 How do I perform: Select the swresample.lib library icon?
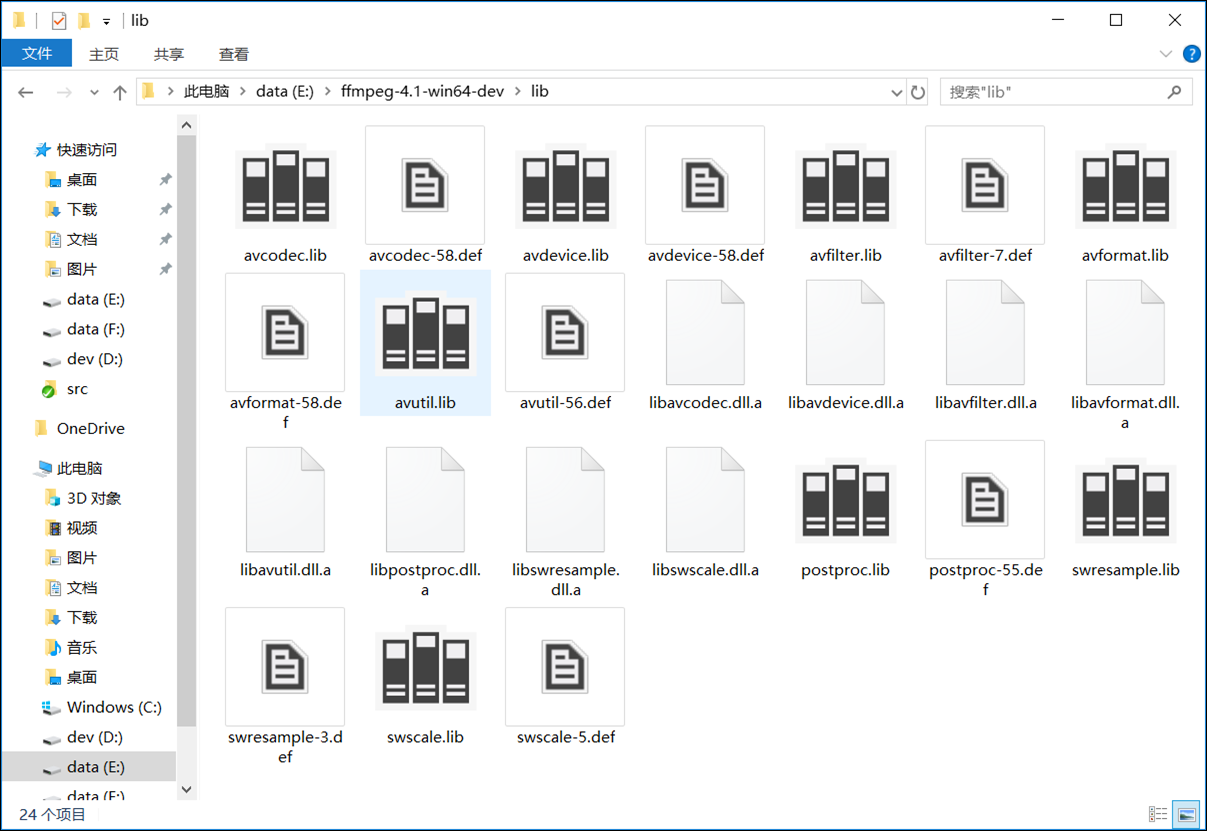coord(1125,502)
